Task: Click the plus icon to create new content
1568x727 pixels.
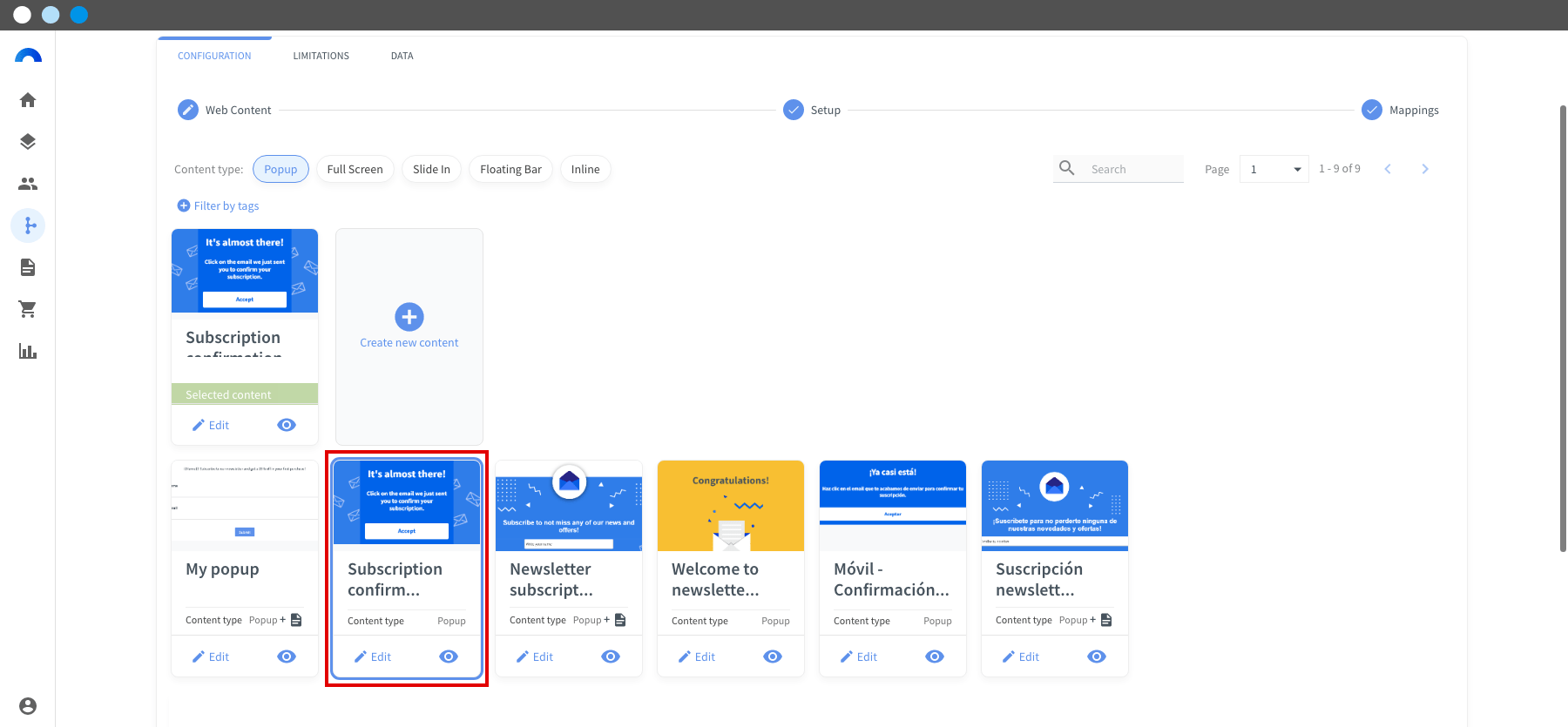Action: click(x=409, y=317)
